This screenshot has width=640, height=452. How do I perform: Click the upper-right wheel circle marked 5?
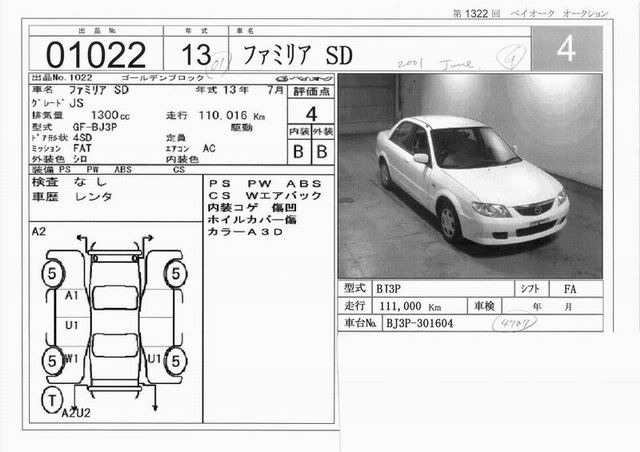pyautogui.click(x=176, y=274)
